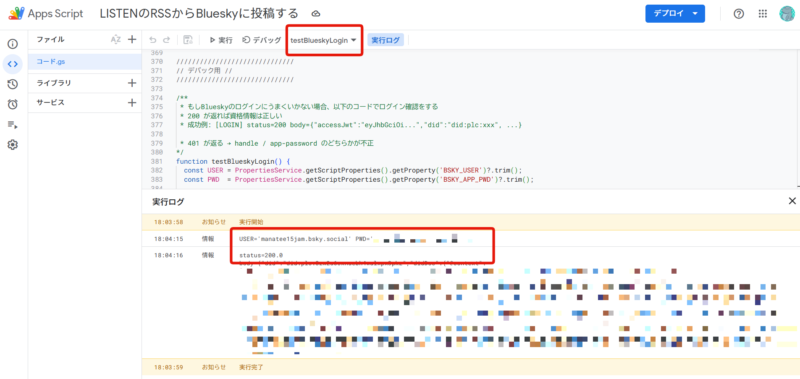
Task: Click the undo arrow in editor toolbar
Action: [x=153, y=40]
